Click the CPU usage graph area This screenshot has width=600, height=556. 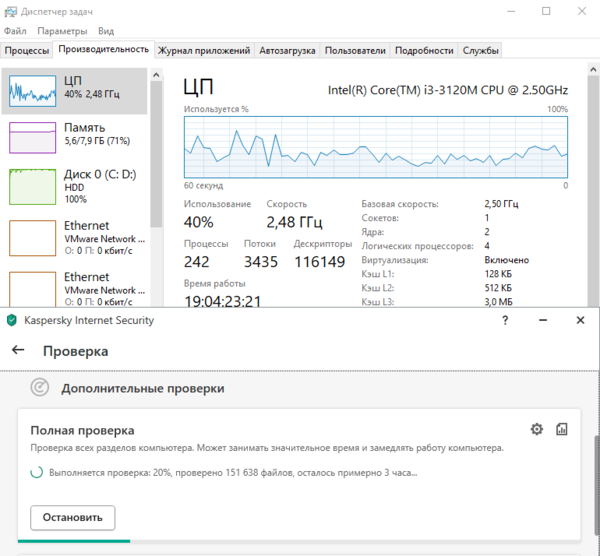tap(375, 146)
